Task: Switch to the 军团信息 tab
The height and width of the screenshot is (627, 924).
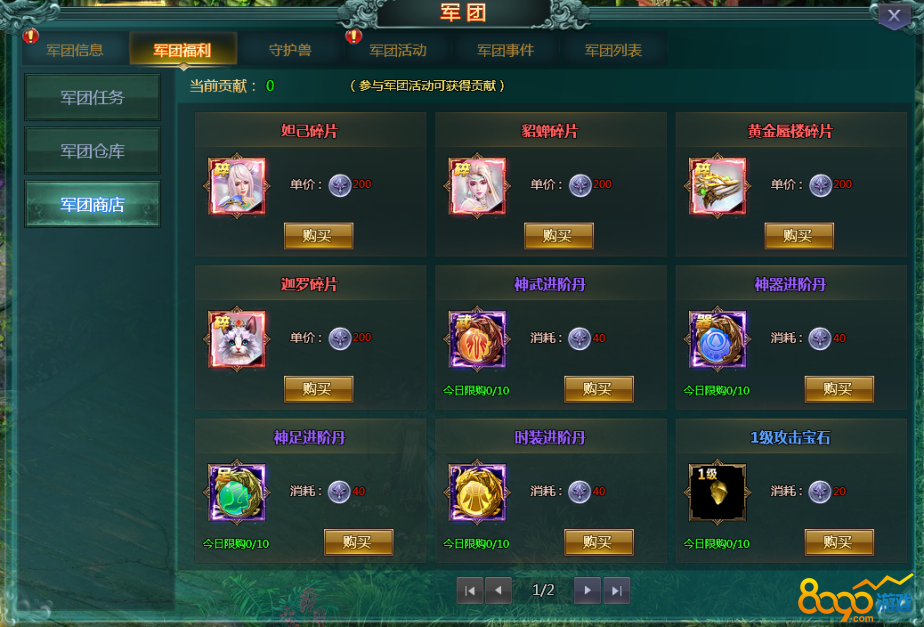Action: (x=75, y=50)
